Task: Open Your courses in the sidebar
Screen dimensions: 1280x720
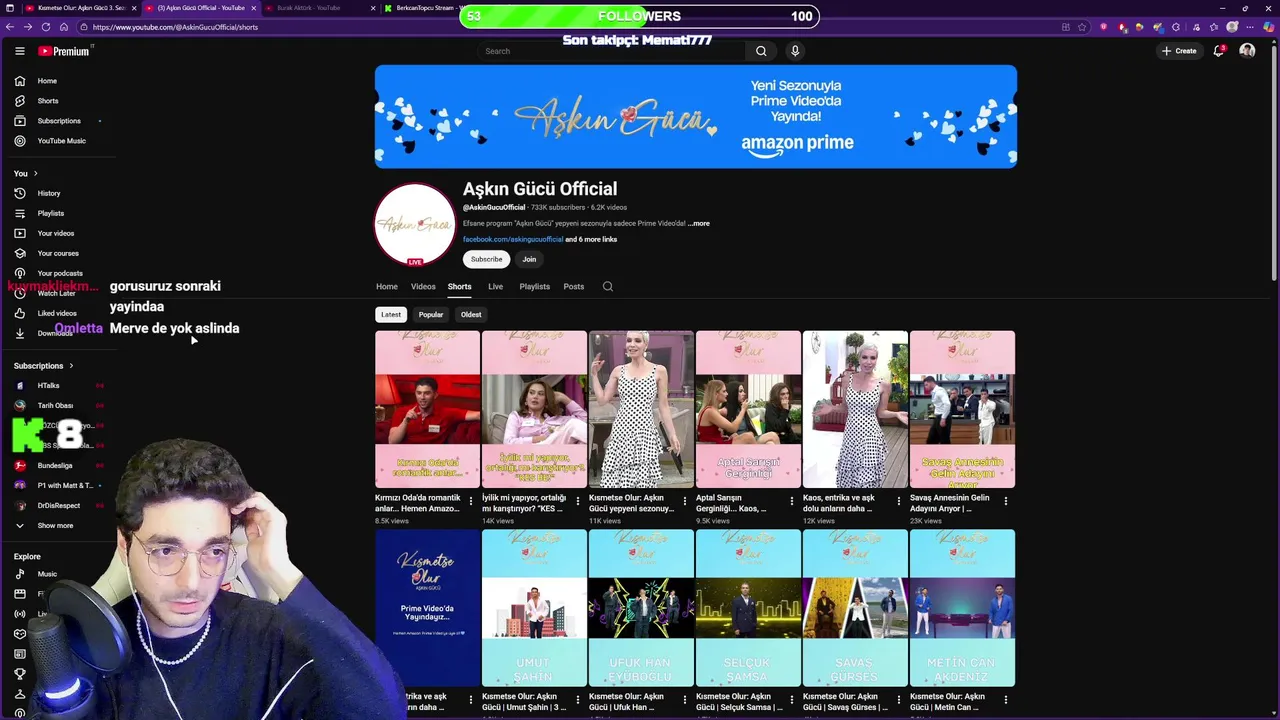Action: click(58, 253)
